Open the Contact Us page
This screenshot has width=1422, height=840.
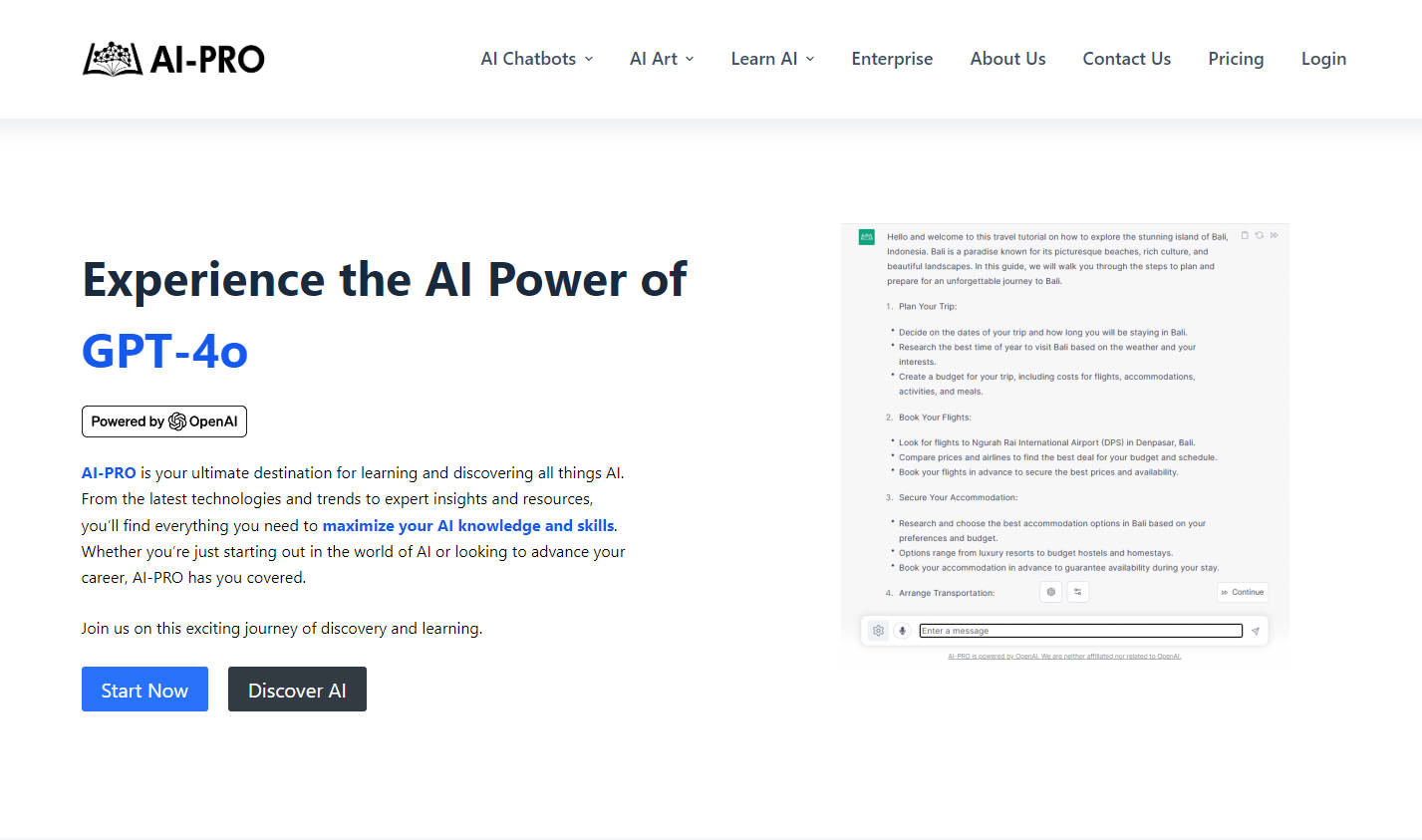[x=1126, y=59]
